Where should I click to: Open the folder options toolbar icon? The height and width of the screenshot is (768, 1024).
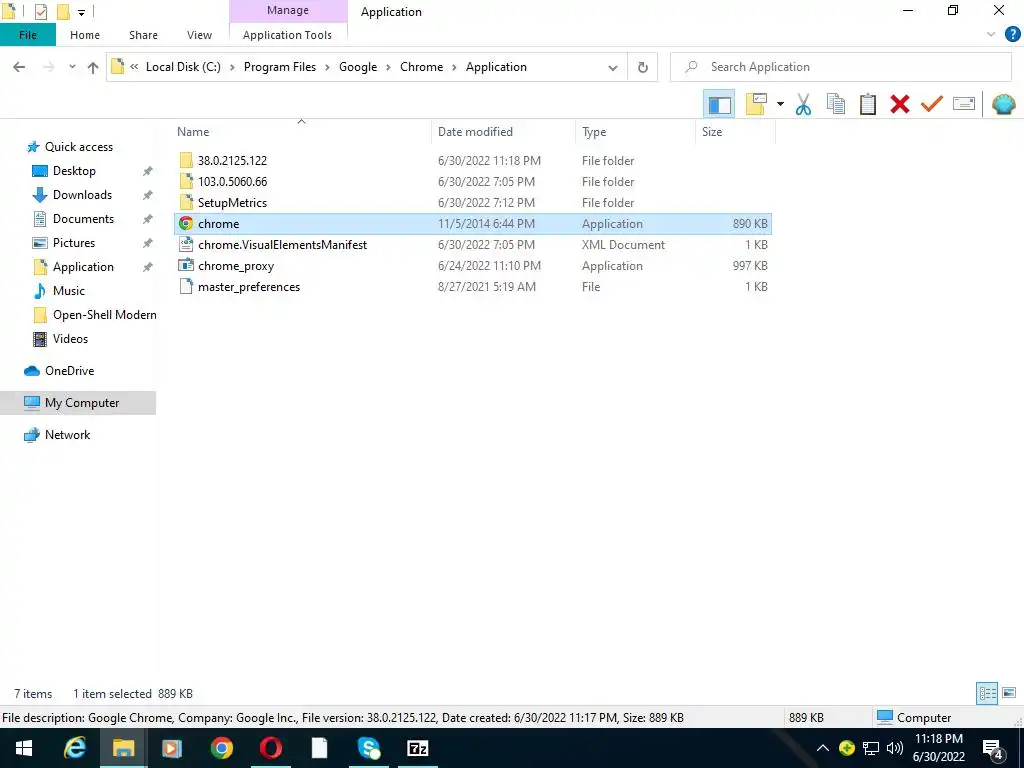click(x=756, y=104)
